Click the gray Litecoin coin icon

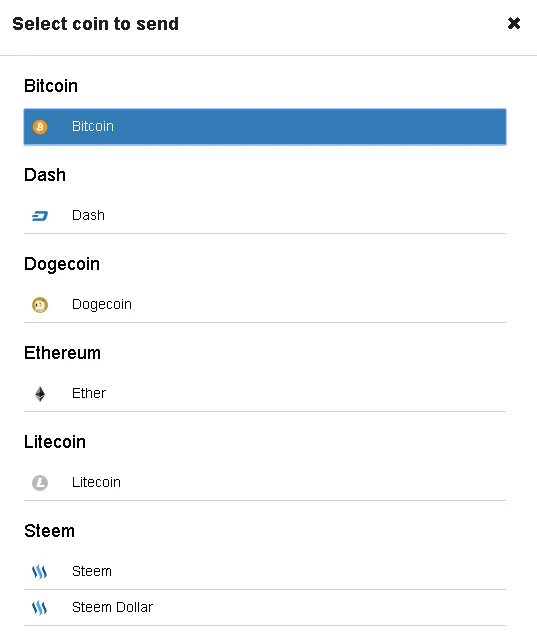(40, 483)
